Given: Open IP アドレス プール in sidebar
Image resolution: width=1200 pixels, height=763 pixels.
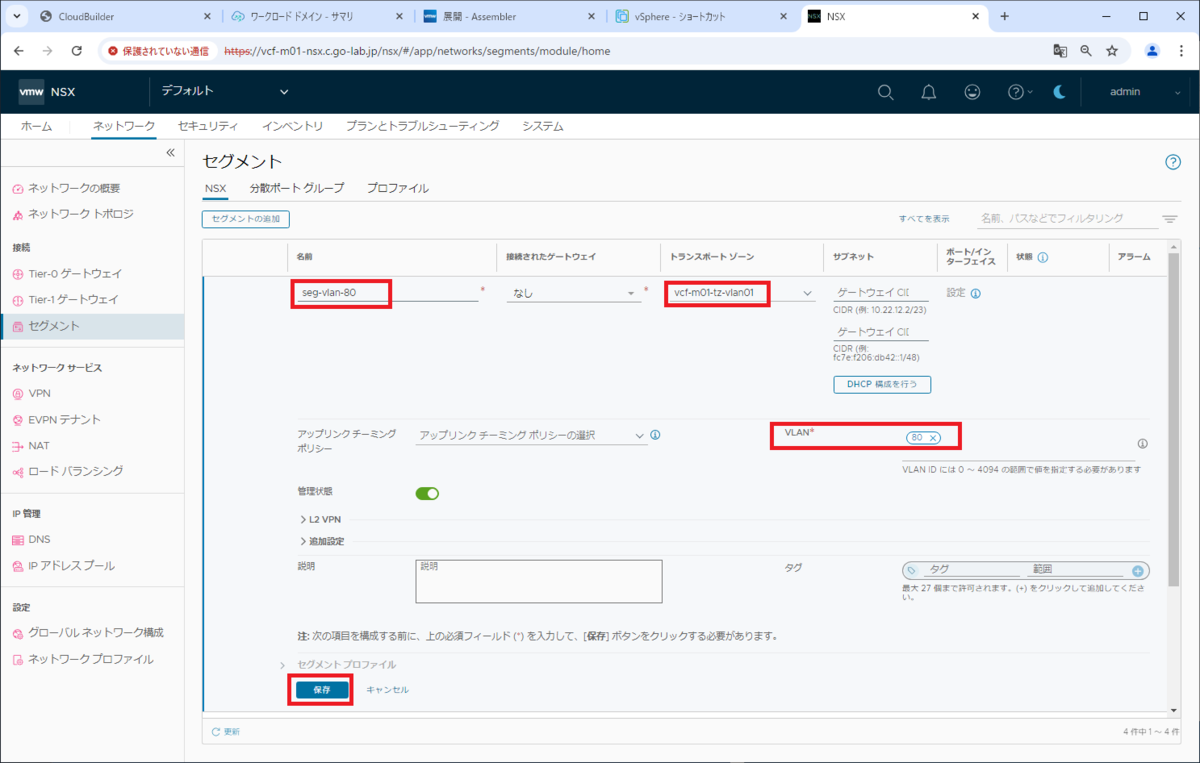Looking at the screenshot, I should pos(71,566).
